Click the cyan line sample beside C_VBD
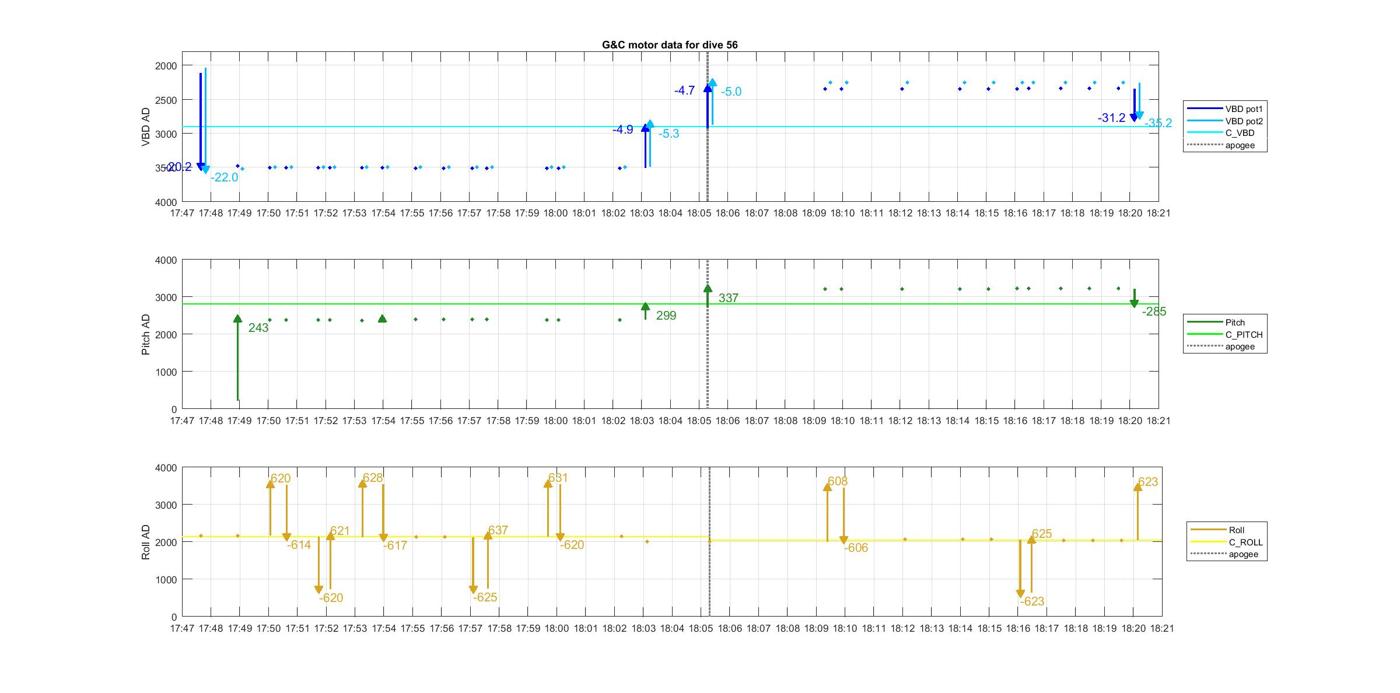Screen dimensions: 1400x693 click(1204, 133)
